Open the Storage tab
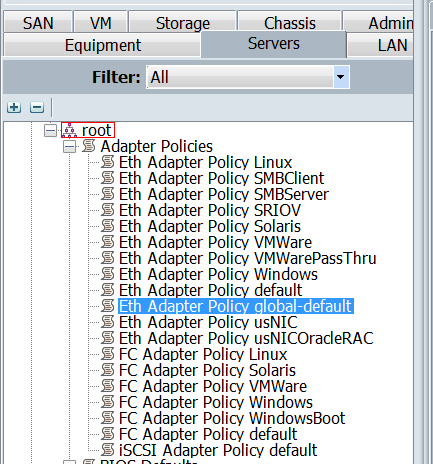The image size is (433, 464). [183, 22]
